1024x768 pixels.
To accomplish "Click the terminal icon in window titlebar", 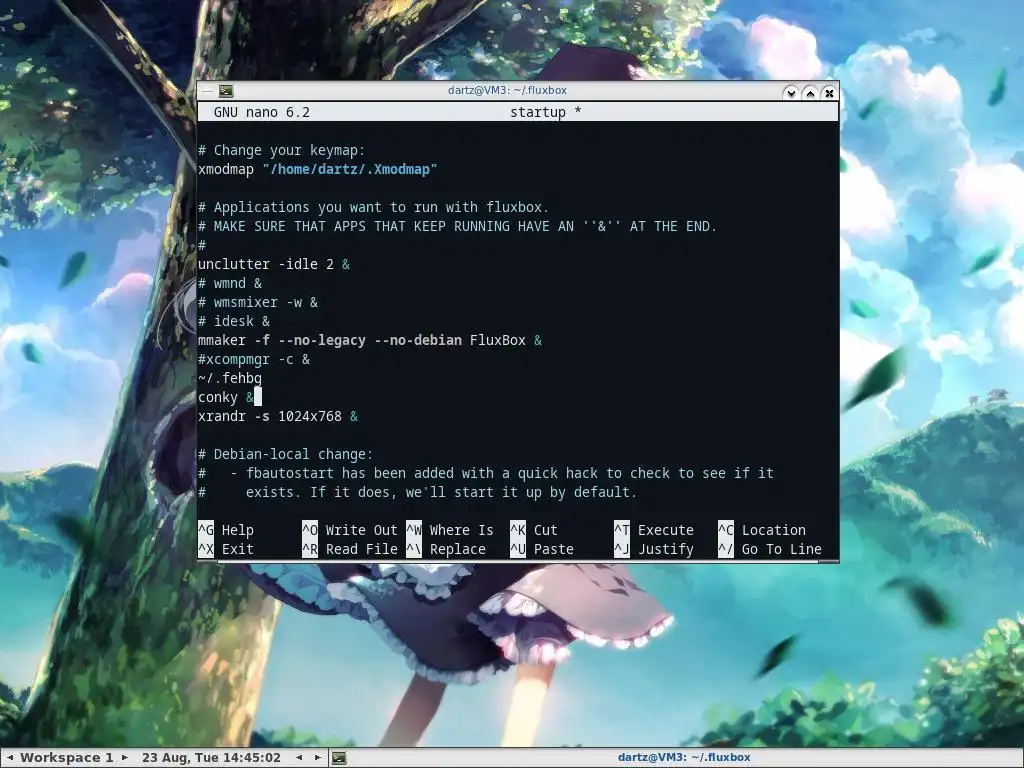I will coord(226,91).
